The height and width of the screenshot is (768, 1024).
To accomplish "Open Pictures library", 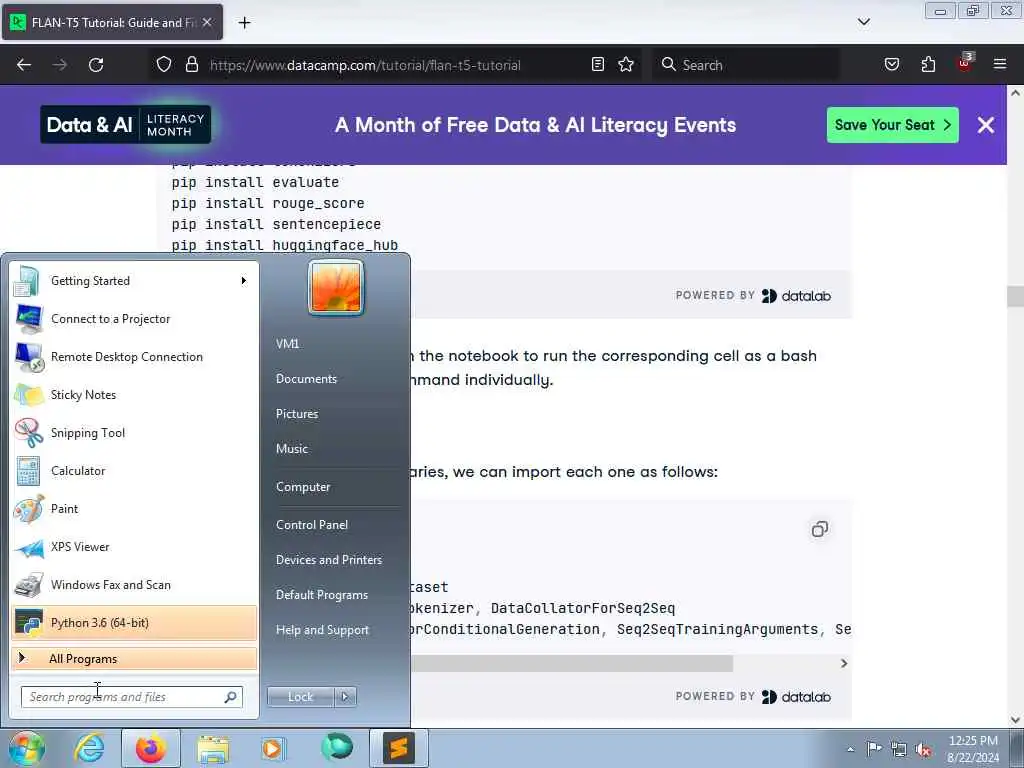I will [297, 414].
